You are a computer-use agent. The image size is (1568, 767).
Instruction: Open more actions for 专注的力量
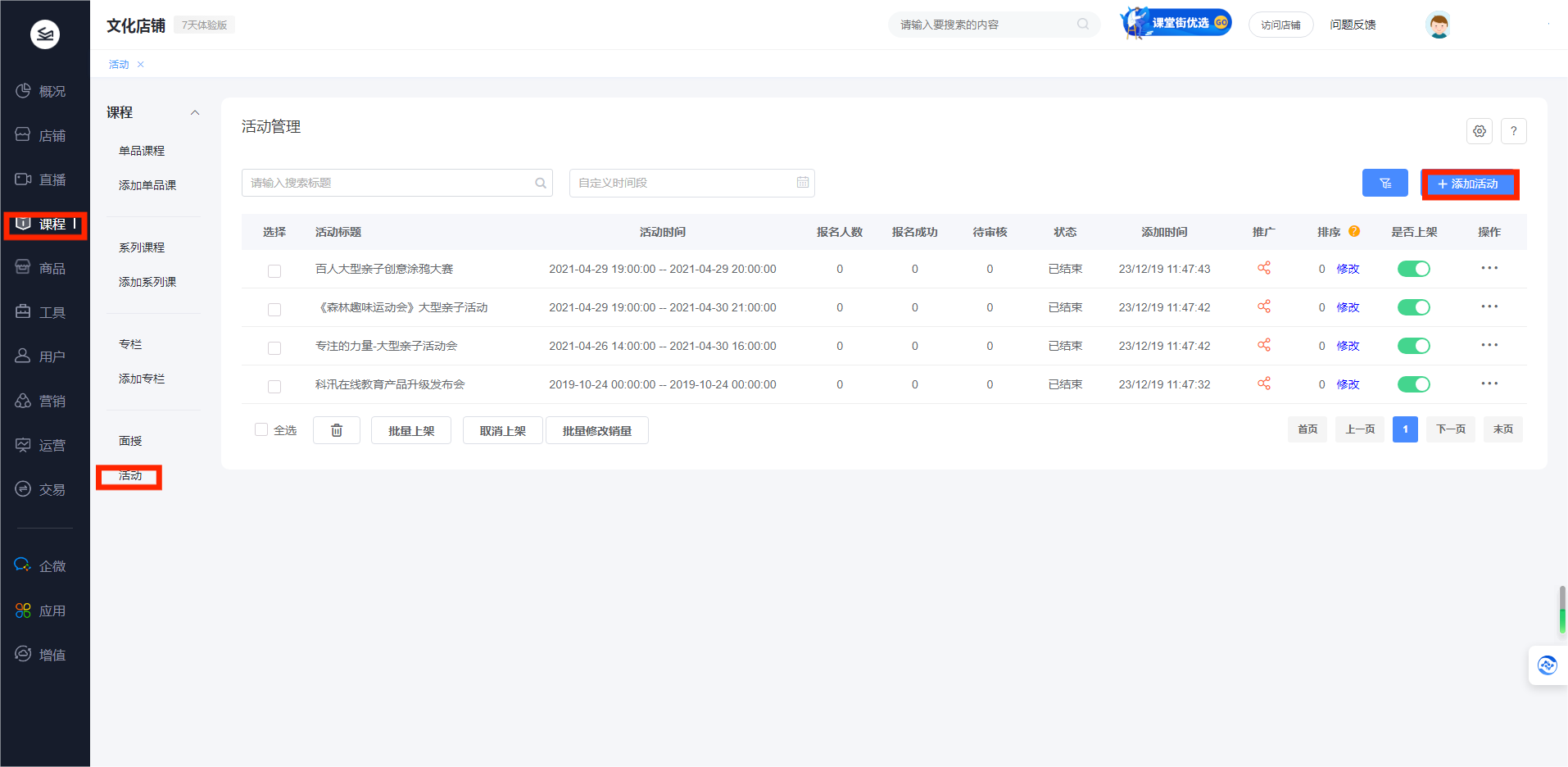(x=1489, y=345)
